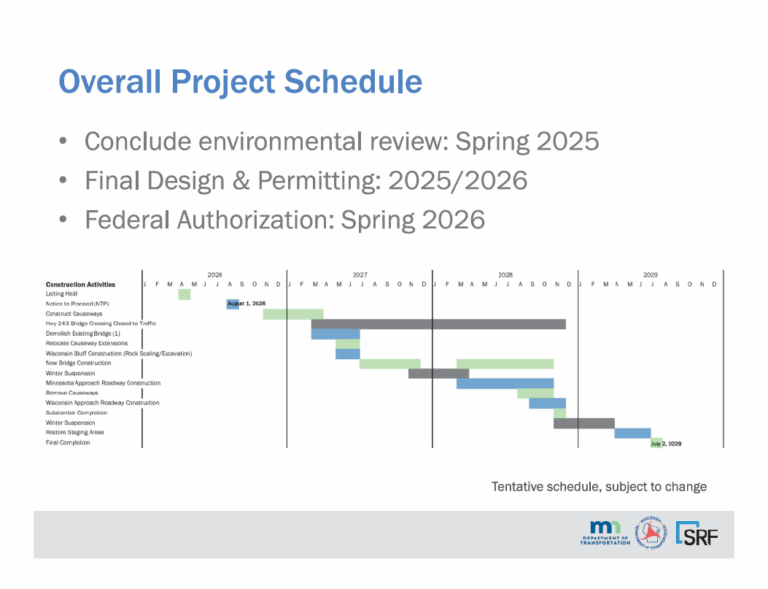Click the Wisconsin Department of Transportation seal
This screenshot has width=768, height=589.
coord(652,534)
